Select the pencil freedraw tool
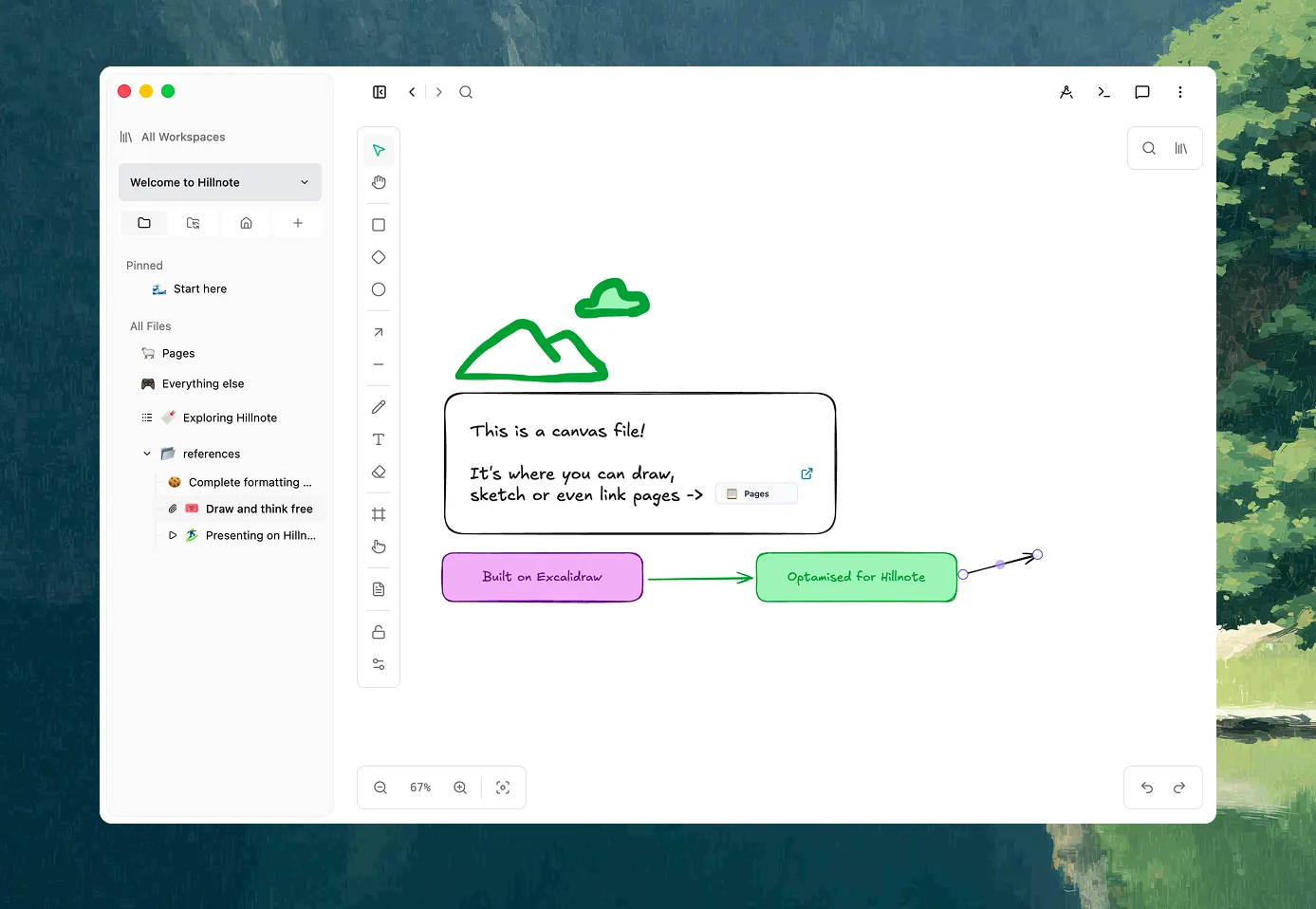This screenshot has width=1316, height=909. 379,407
